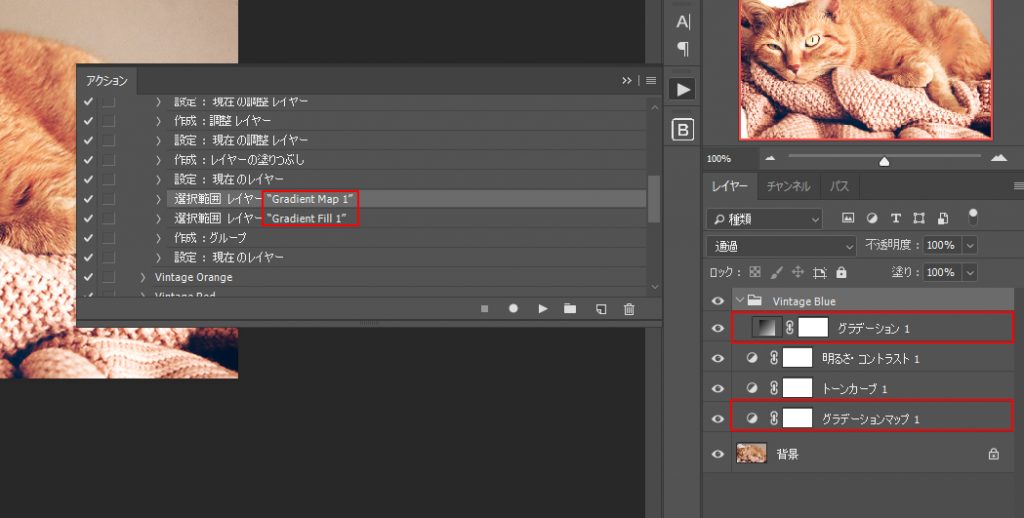Screen dimensions: 1024x518
Task: Open the 種類 layer filter dropdown
Action: tap(764, 219)
